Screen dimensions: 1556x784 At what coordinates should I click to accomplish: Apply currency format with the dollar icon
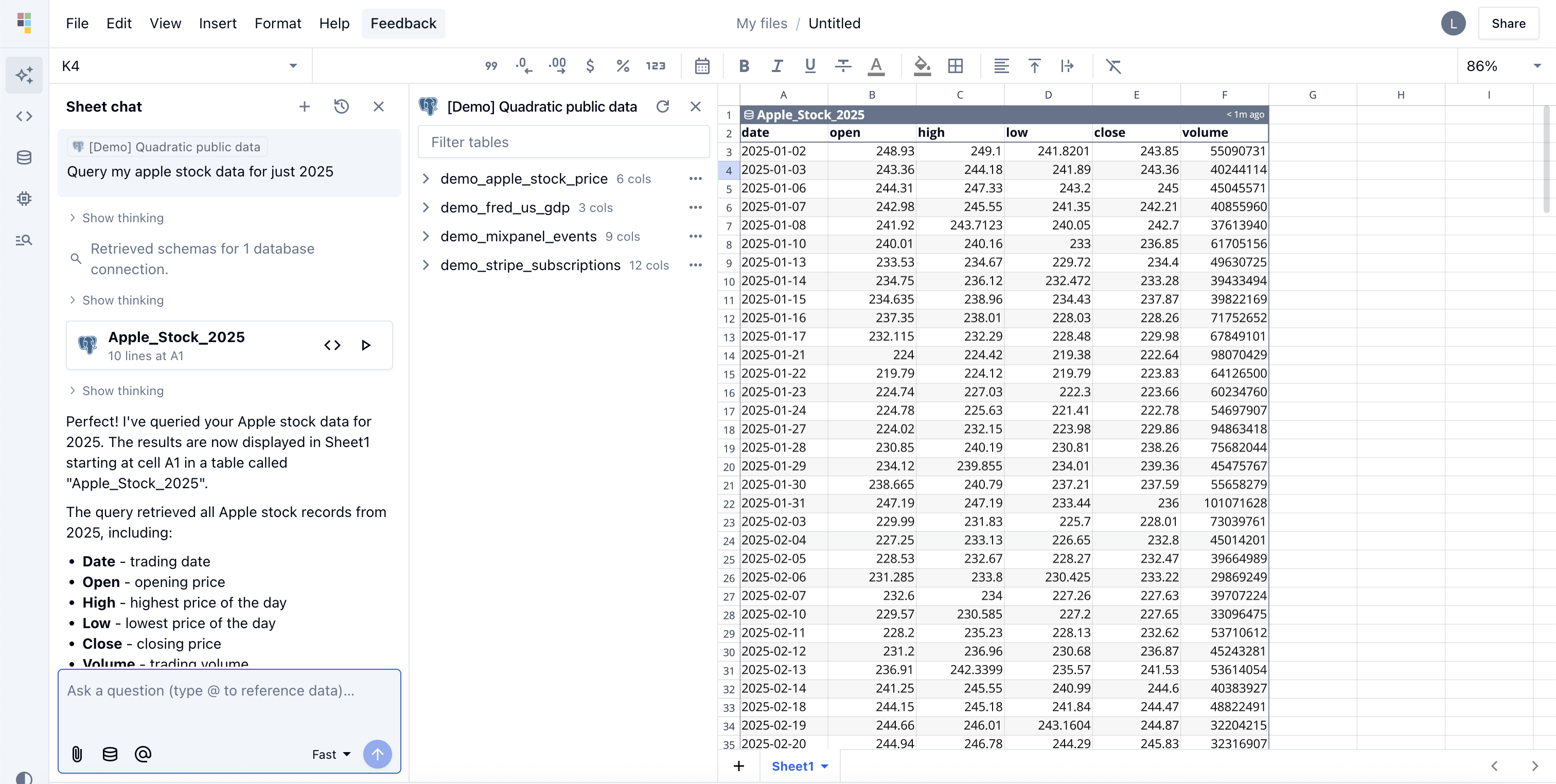pyautogui.click(x=590, y=66)
